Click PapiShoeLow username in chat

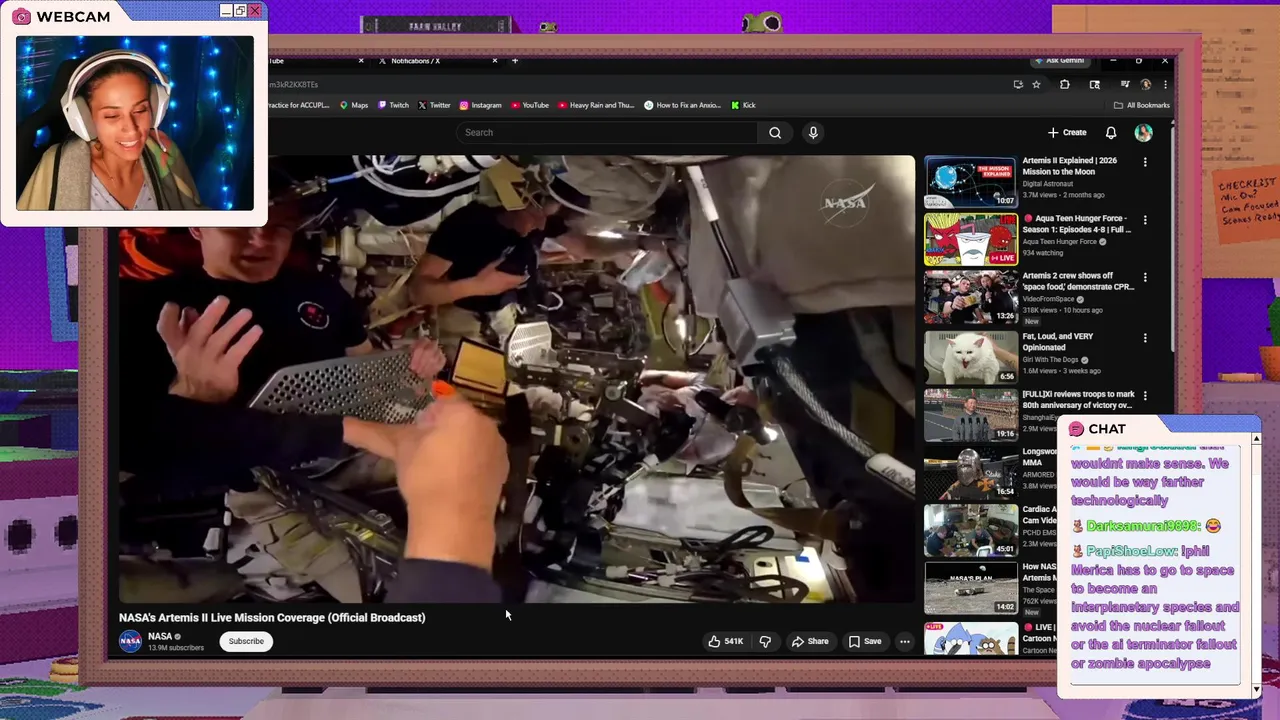coord(1131,551)
